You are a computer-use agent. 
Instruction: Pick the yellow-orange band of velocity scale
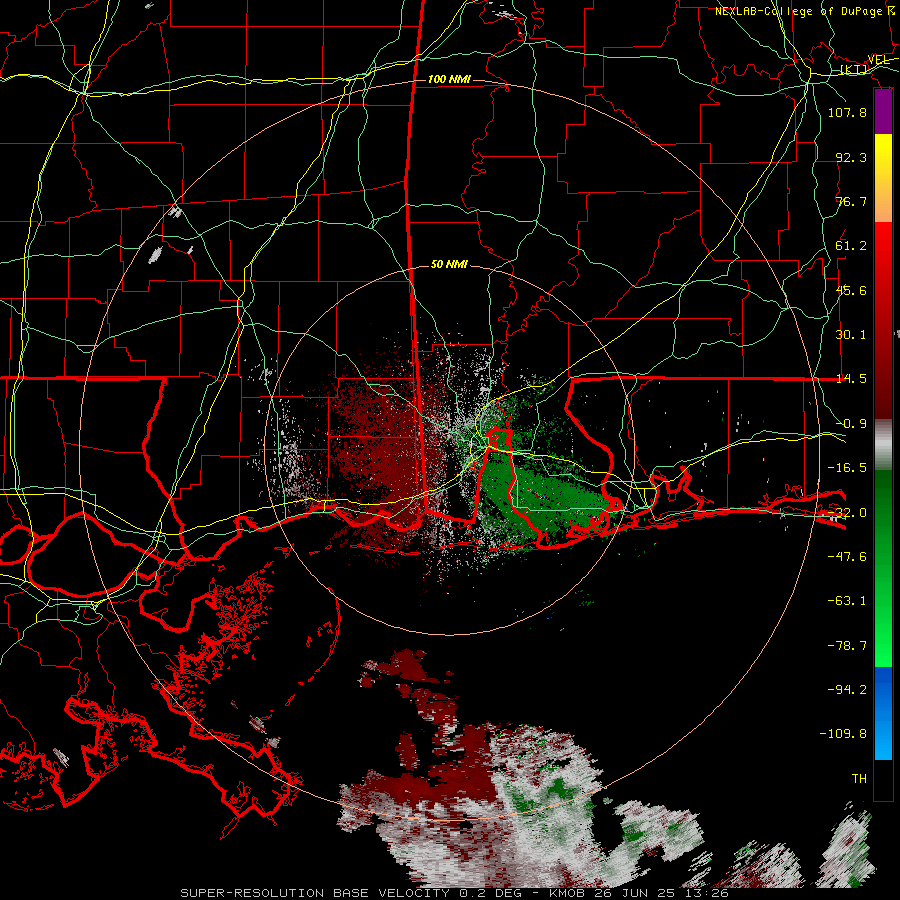[x=883, y=178]
